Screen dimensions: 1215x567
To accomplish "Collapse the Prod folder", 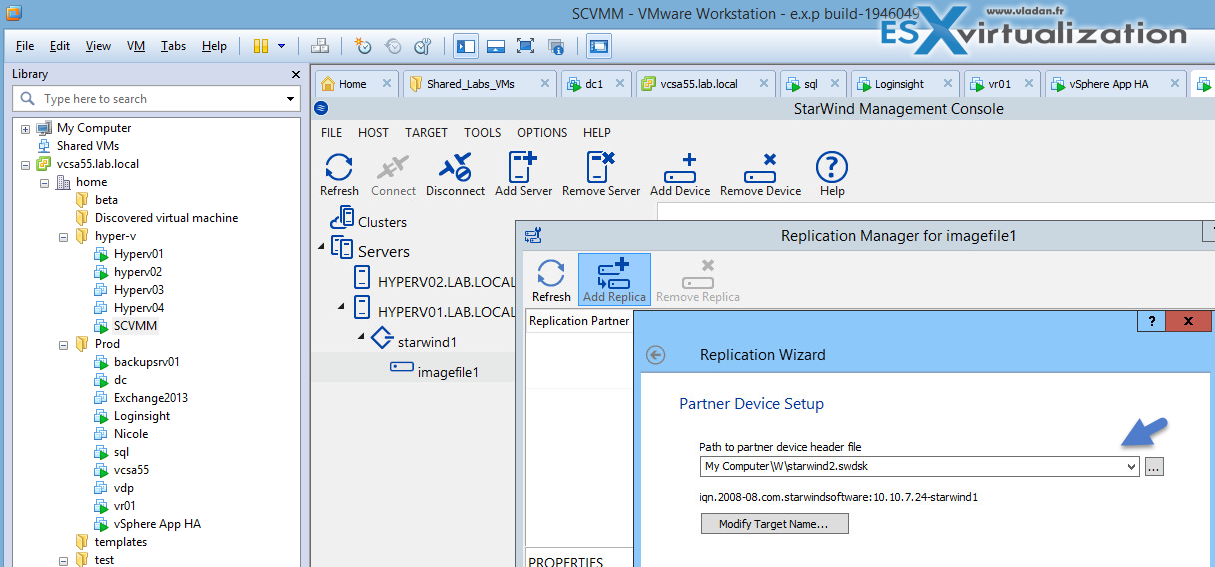I will point(62,344).
